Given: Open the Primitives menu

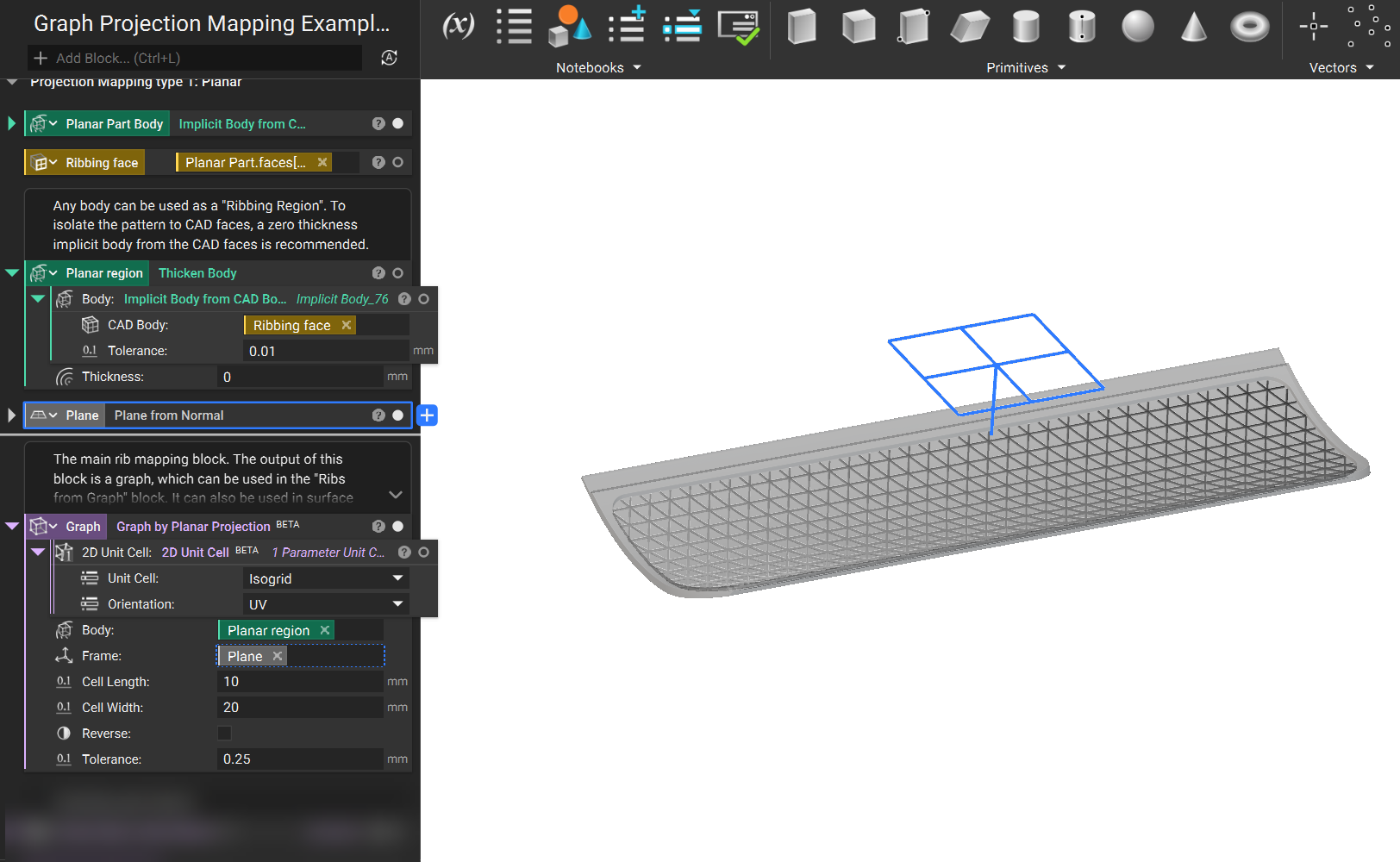Looking at the screenshot, I should [x=1026, y=67].
